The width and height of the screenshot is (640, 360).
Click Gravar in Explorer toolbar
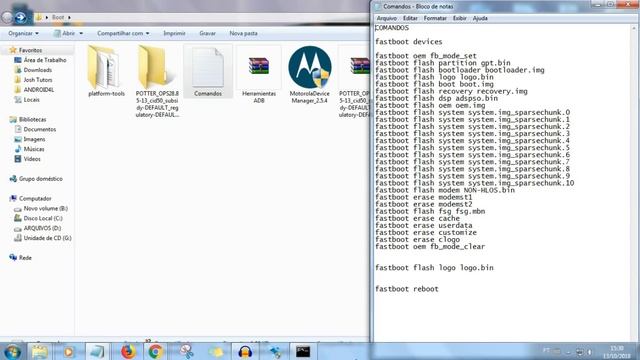tap(207, 33)
